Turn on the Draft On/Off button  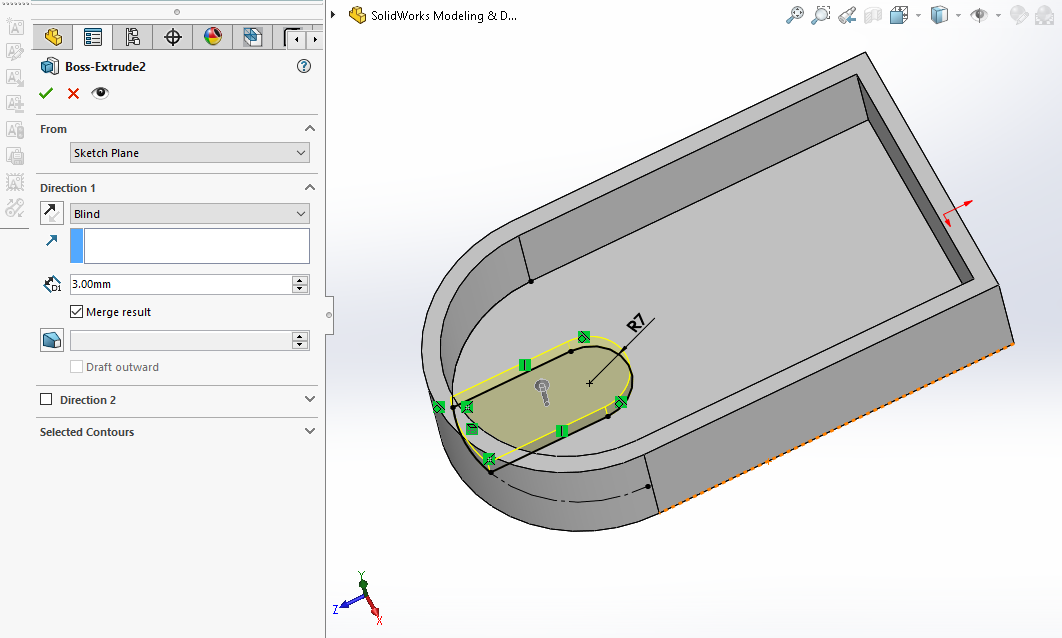click(51, 340)
